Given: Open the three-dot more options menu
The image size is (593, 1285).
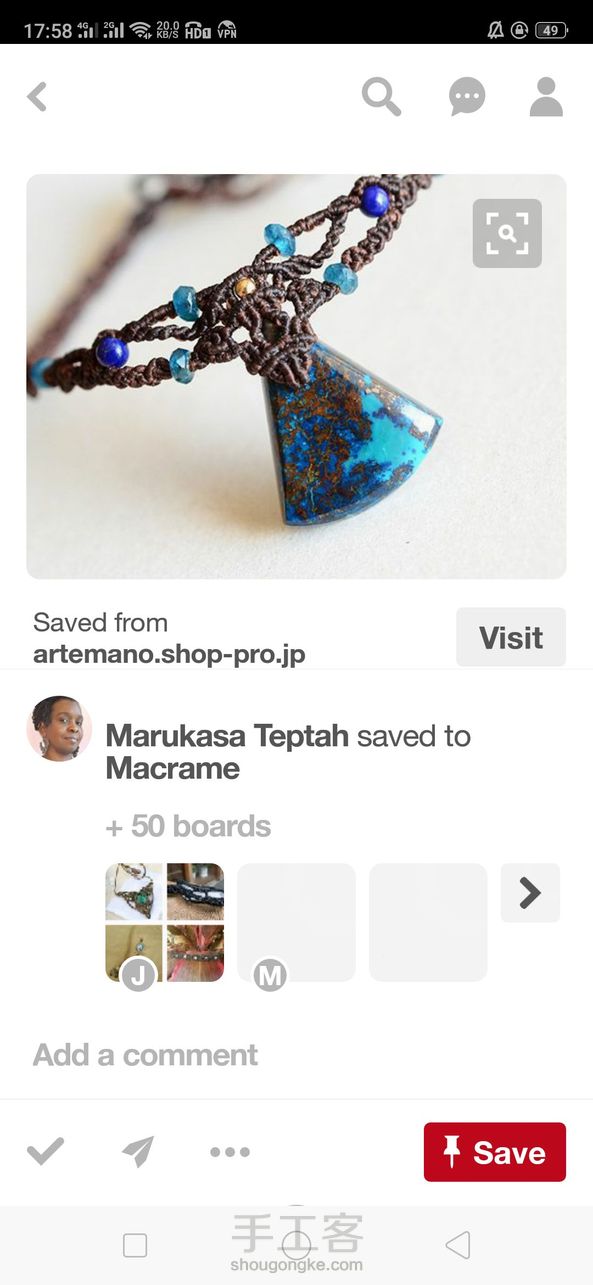Looking at the screenshot, I should 230,1153.
